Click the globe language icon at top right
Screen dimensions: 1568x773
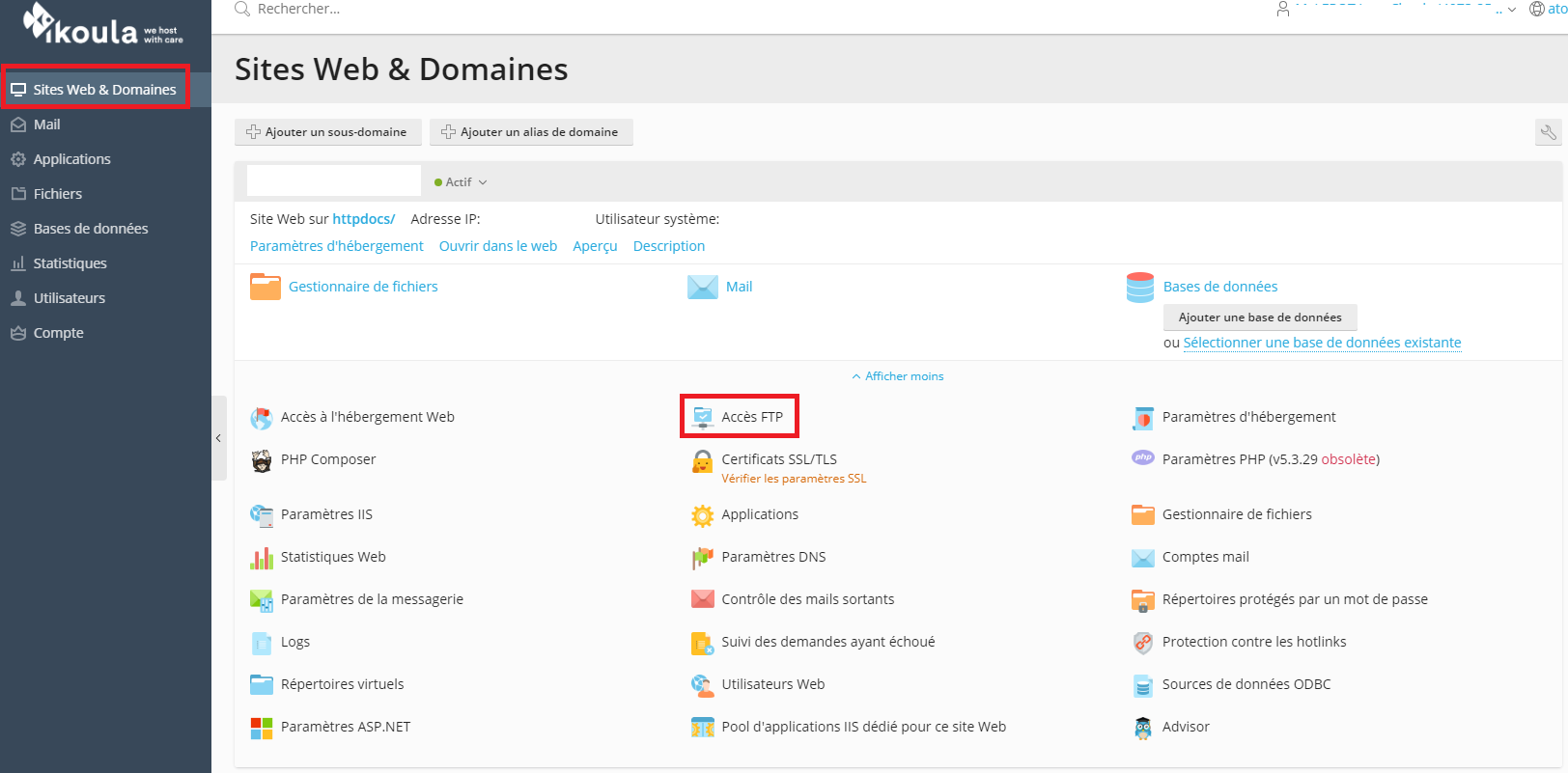tap(1537, 10)
